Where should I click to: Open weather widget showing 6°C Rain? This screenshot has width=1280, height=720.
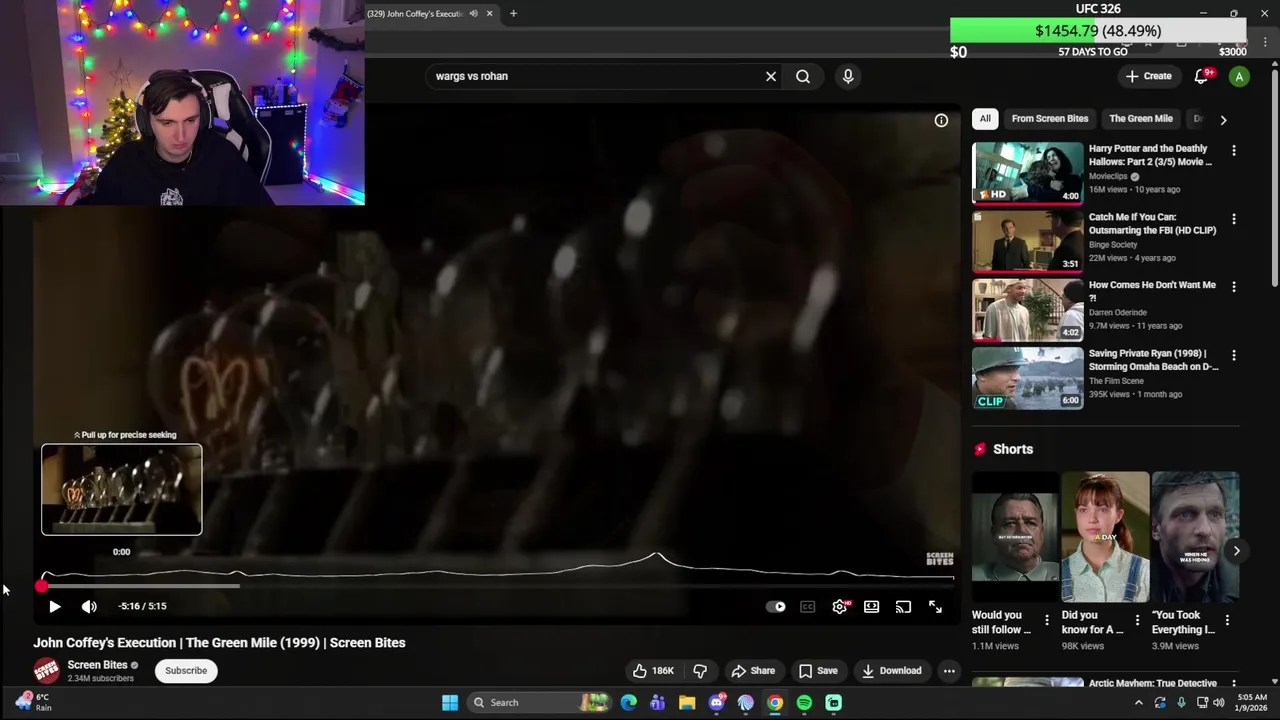coord(33,702)
